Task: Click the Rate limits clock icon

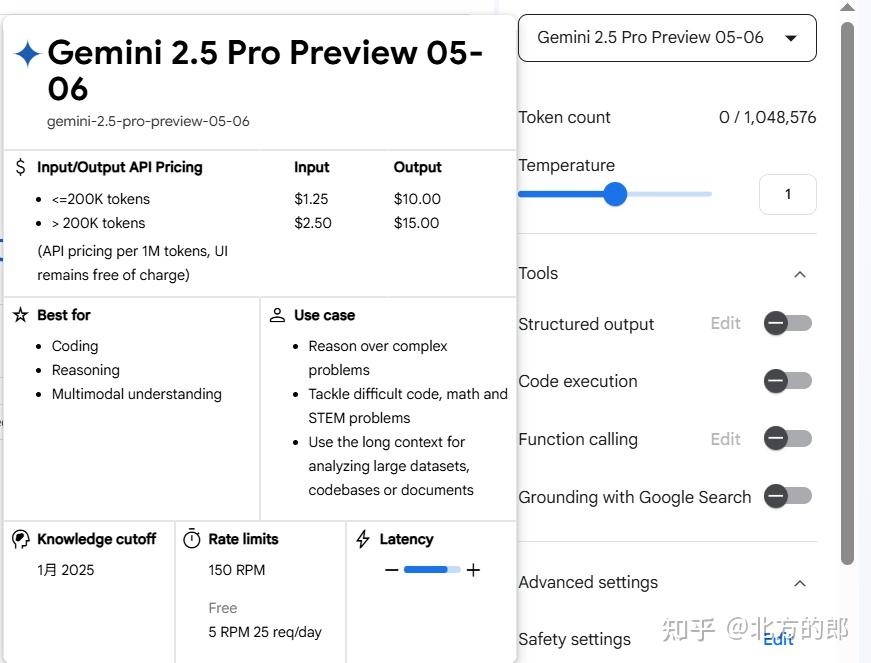Action: tap(192, 539)
